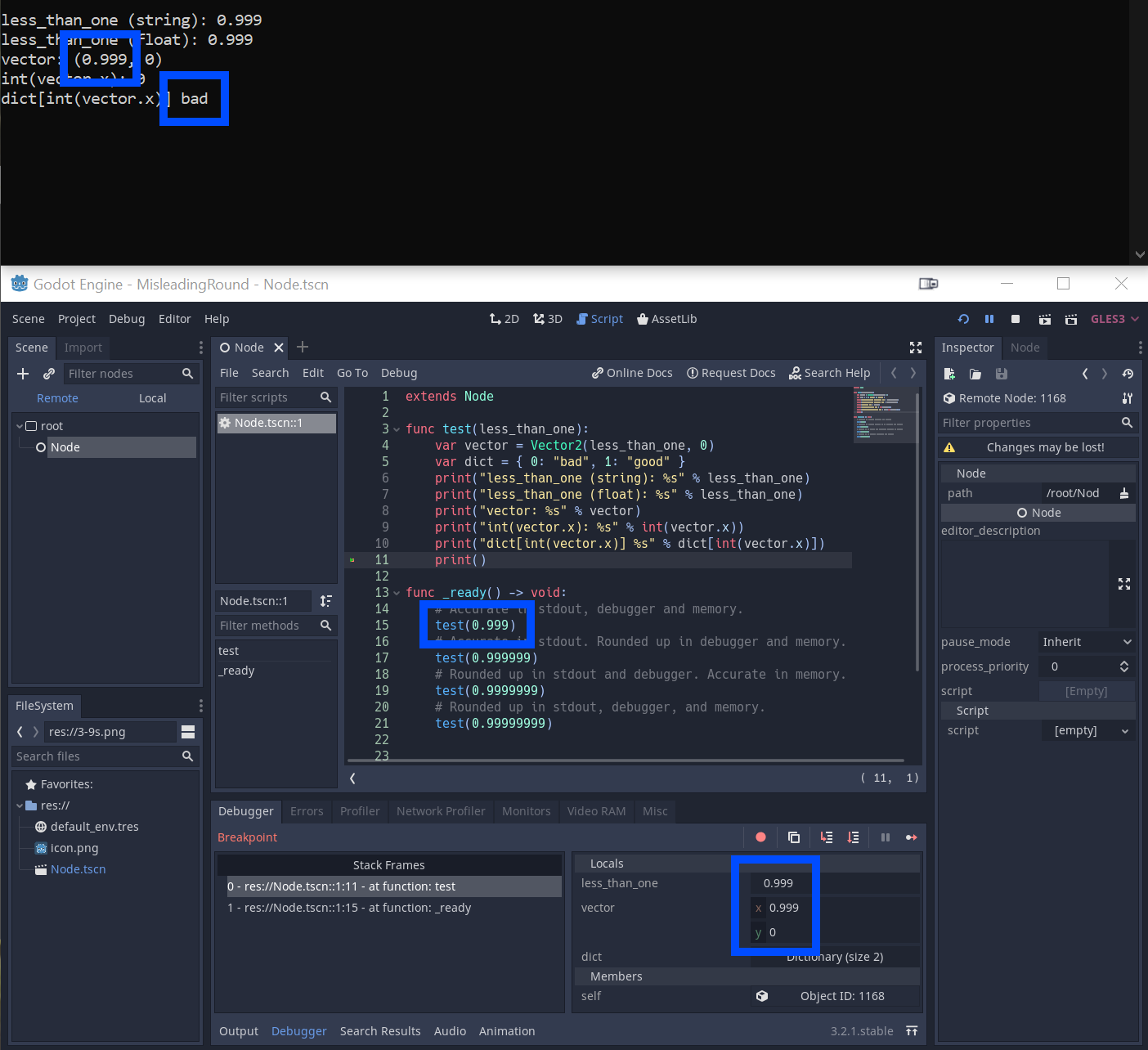Click the Request Docs button
Screen dimensions: 1148x1050
click(731, 373)
